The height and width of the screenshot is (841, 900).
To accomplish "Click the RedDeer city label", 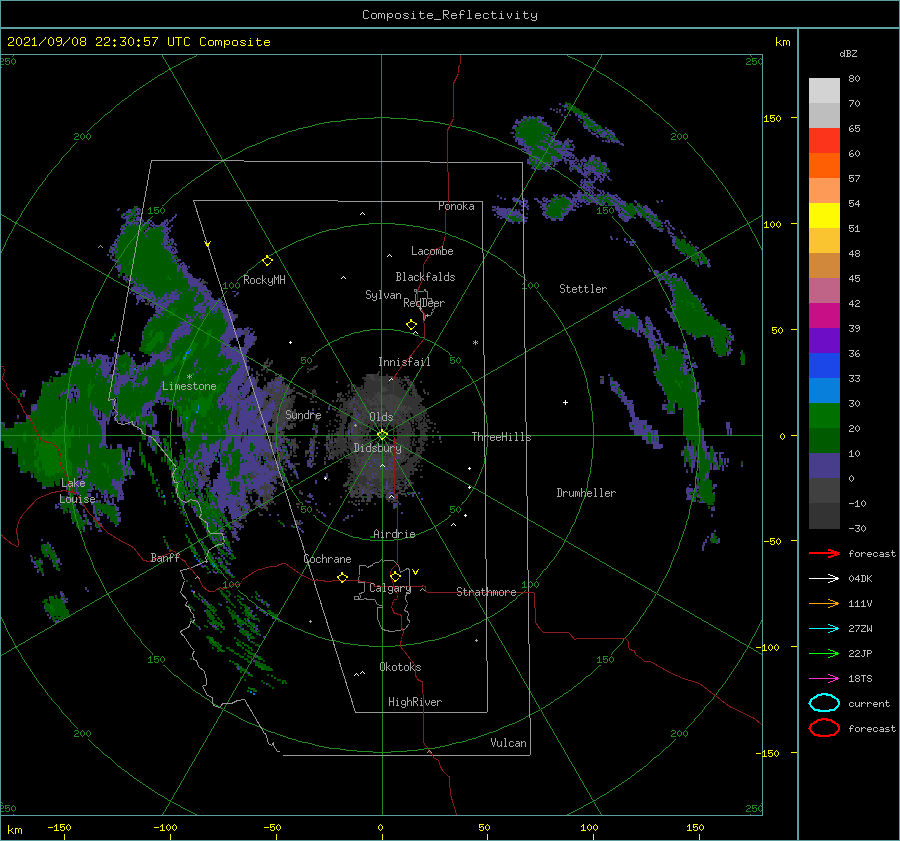I will click(x=424, y=303).
